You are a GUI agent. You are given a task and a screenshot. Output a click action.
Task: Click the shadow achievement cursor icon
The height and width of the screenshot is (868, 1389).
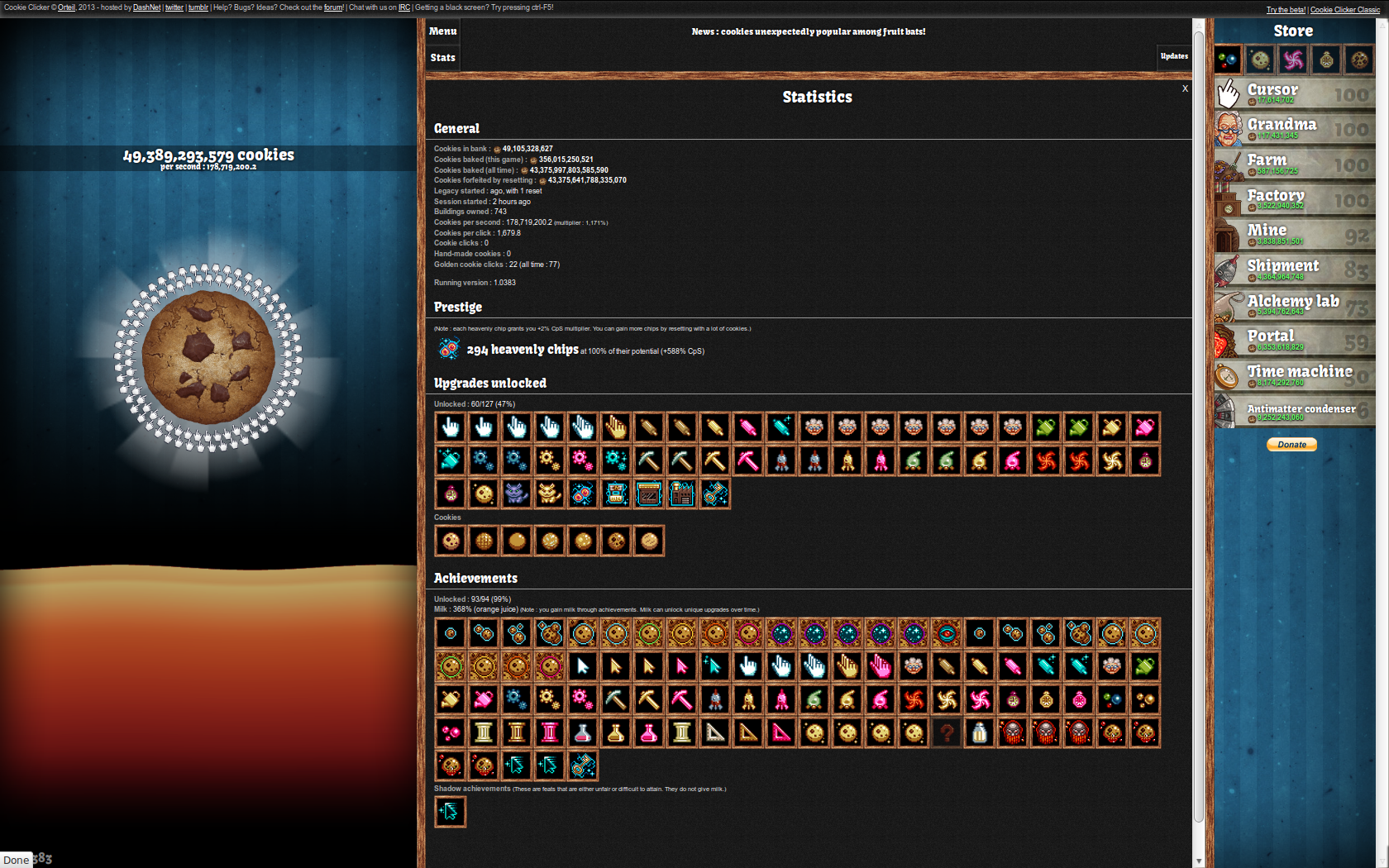coord(451,812)
